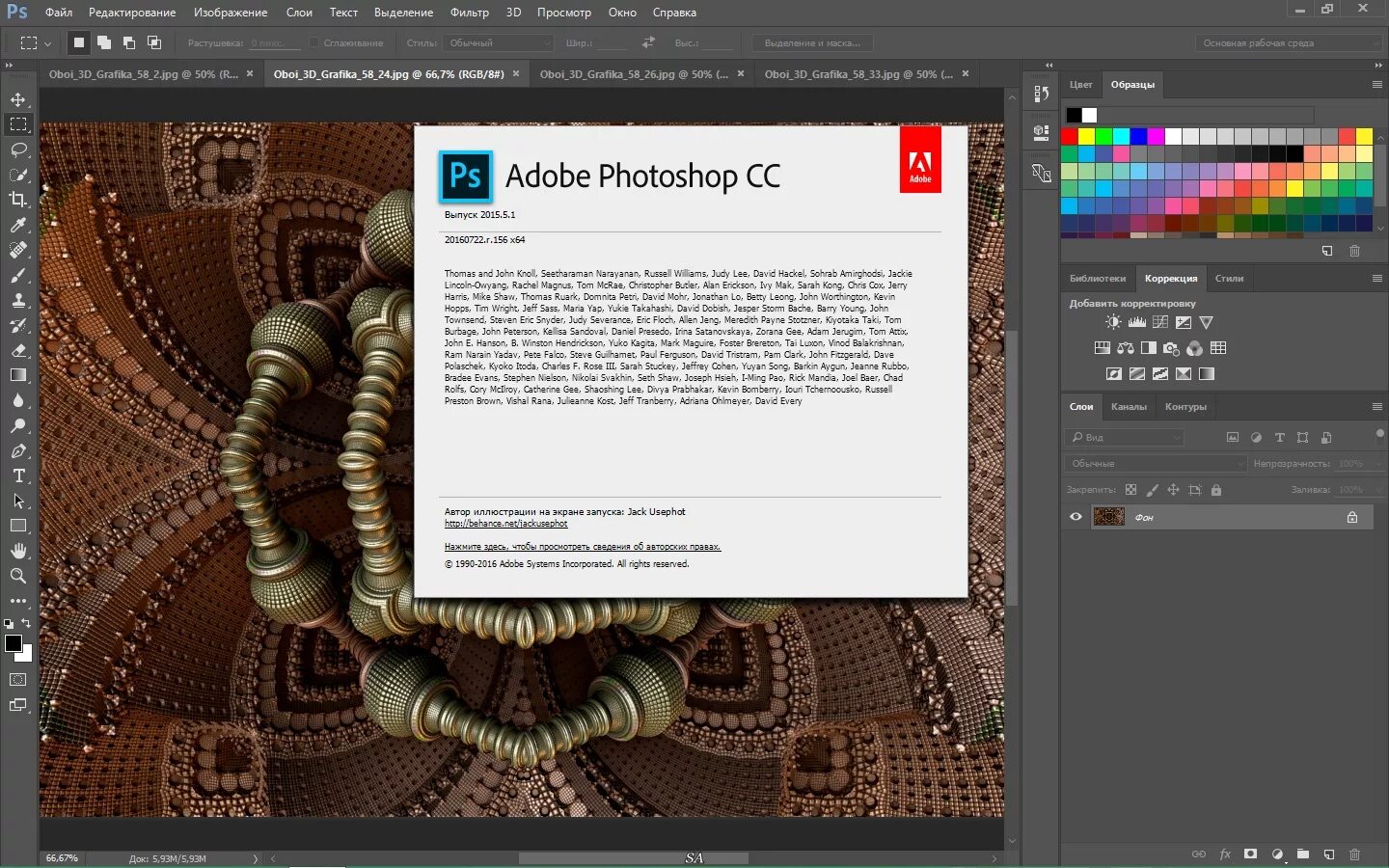Close the Oboi_3D_Grafika_58_2.jpg tab
This screenshot has height=868, width=1389.
[x=250, y=73]
